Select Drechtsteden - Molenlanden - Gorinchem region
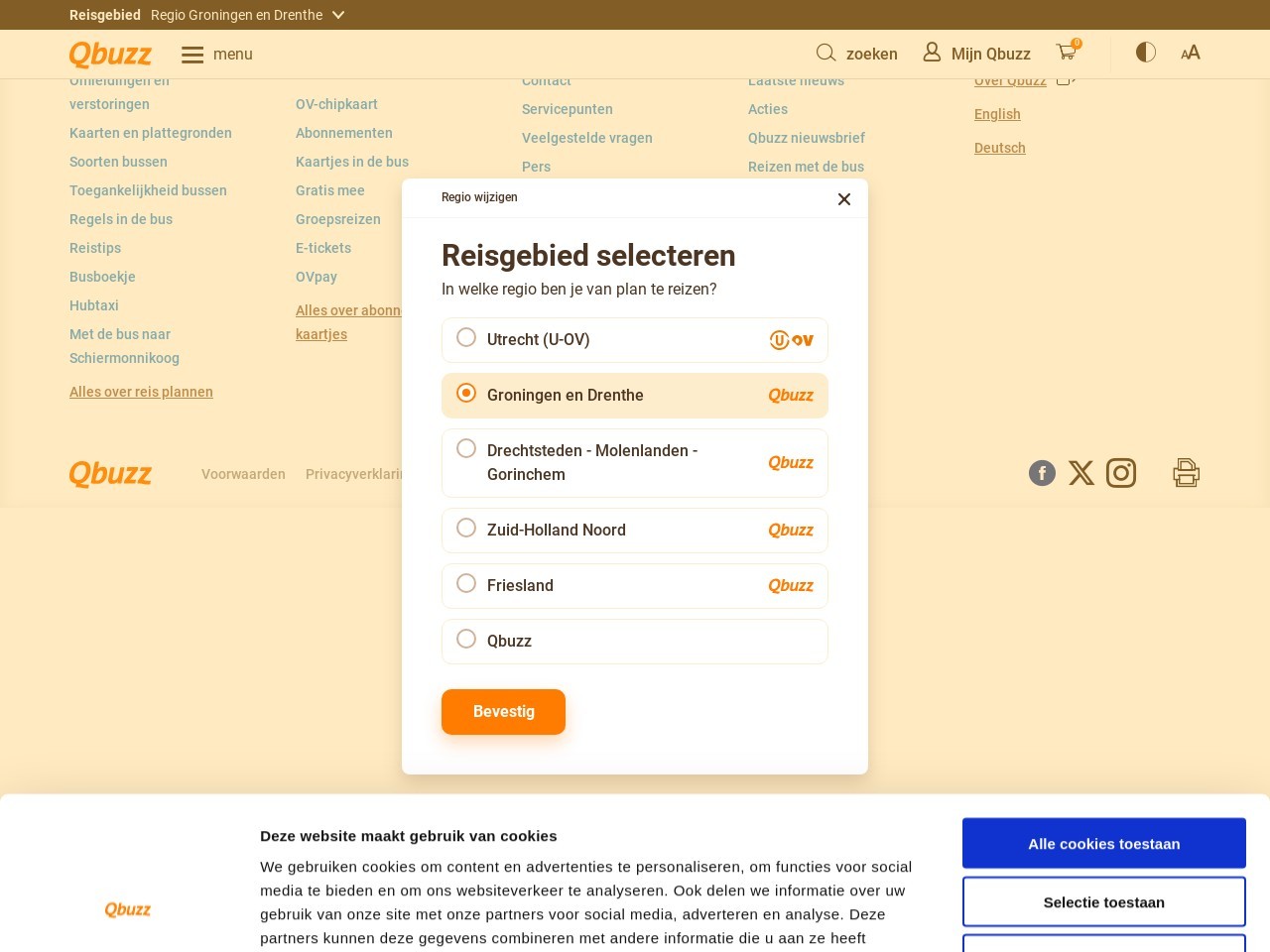Image resolution: width=1270 pixels, height=952 pixels. click(x=635, y=463)
